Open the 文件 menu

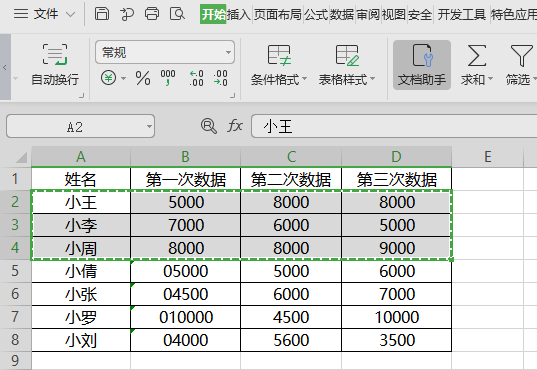pos(46,14)
